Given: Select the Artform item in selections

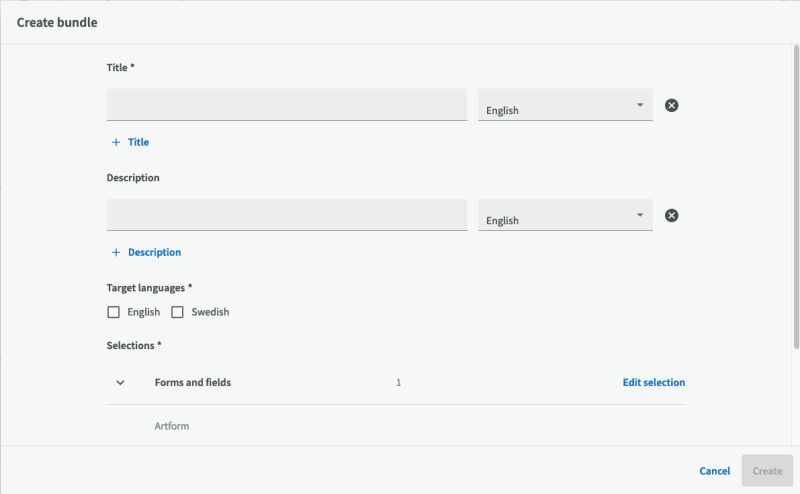Looking at the screenshot, I should point(172,426).
